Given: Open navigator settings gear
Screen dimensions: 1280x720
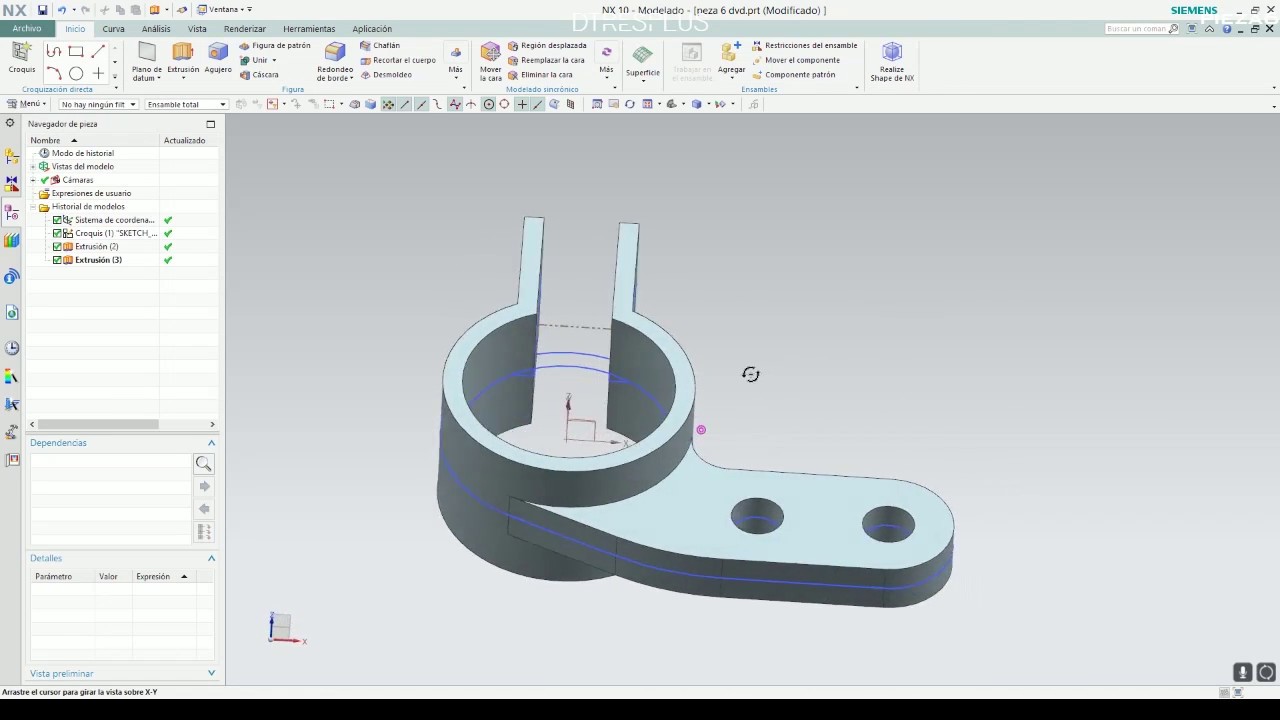Looking at the screenshot, I should tap(10, 123).
